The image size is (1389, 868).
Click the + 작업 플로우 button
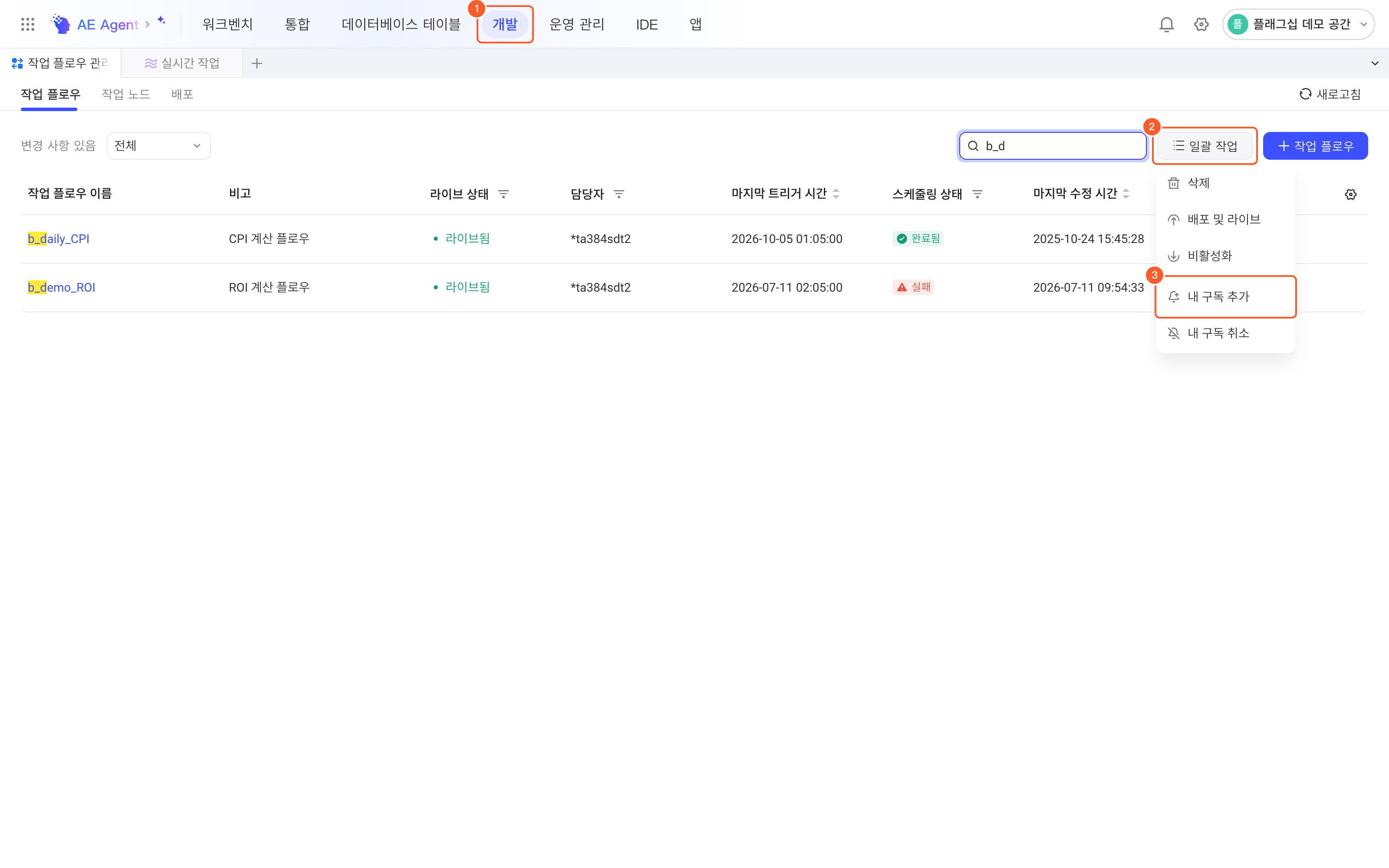coord(1315,146)
